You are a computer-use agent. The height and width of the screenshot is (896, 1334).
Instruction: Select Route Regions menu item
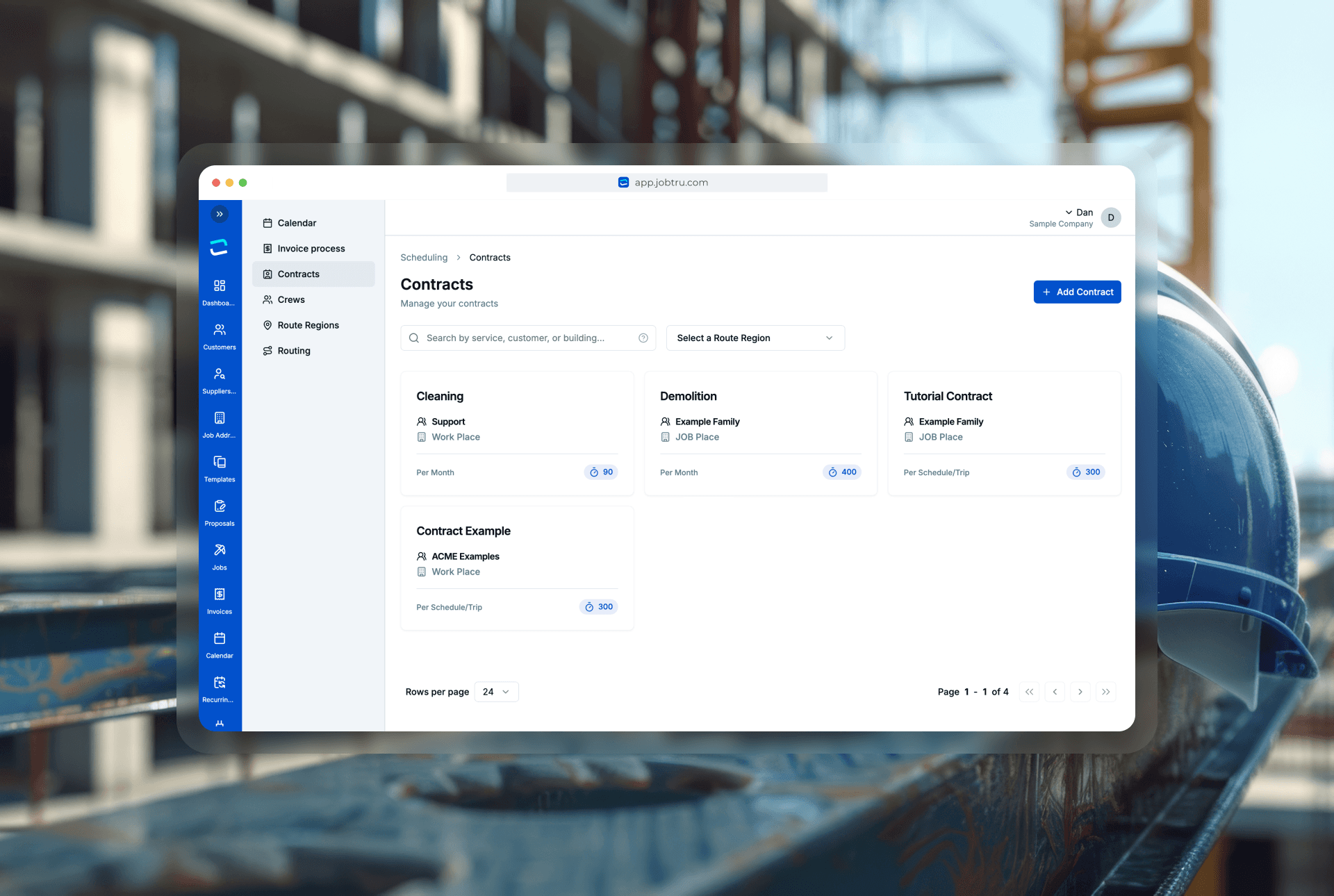pyautogui.click(x=308, y=325)
